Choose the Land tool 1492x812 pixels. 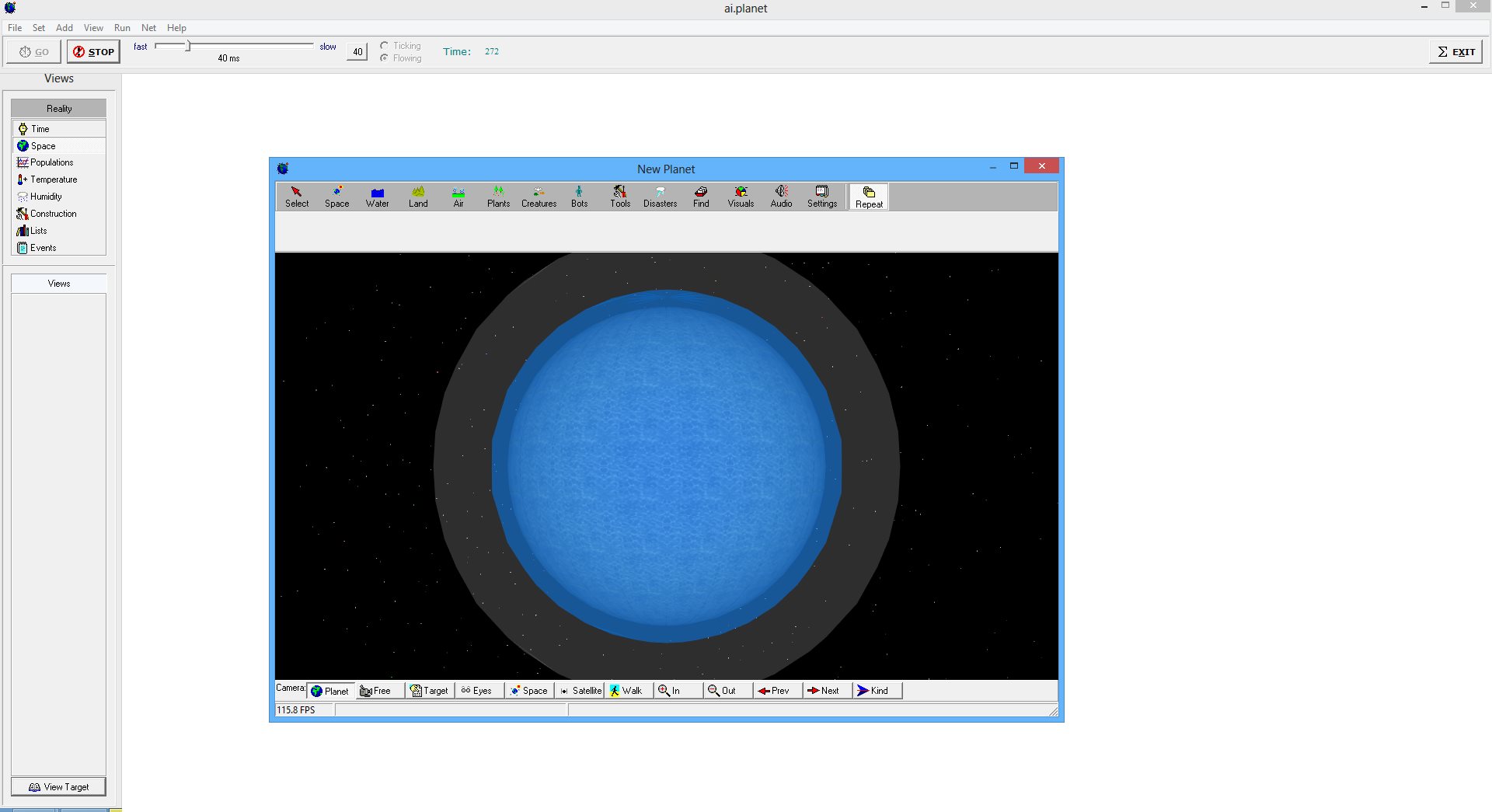pyautogui.click(x=418, y=197)
